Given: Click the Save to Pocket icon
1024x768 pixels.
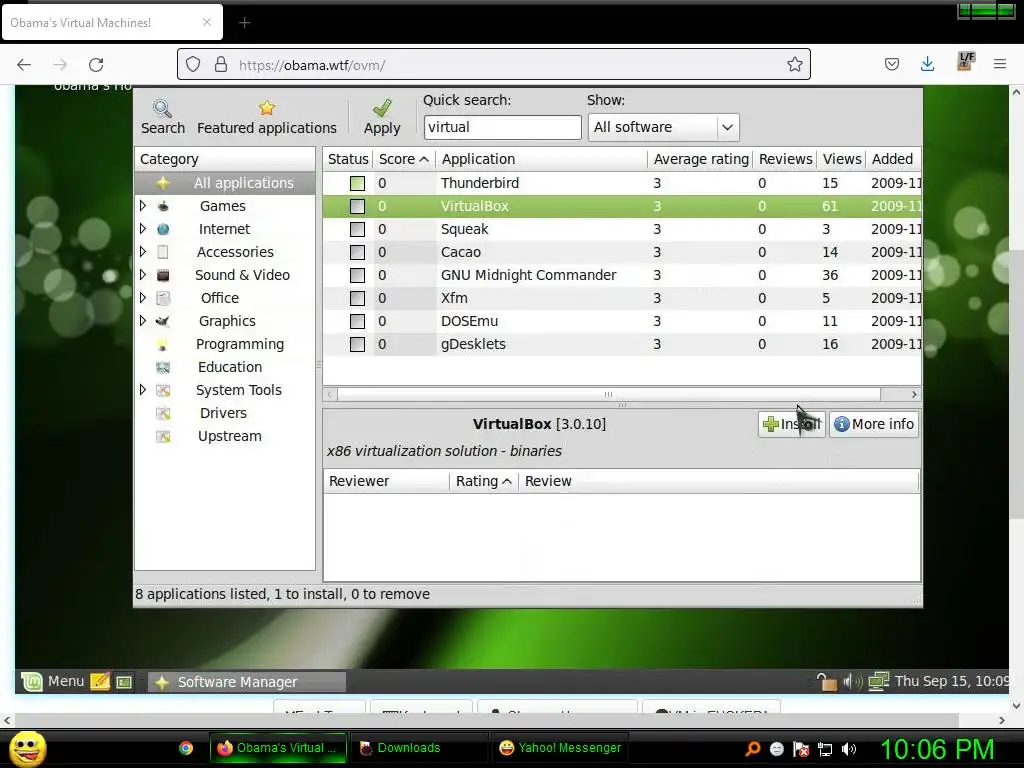Looking at the screenshot, I should click(891, 64).
